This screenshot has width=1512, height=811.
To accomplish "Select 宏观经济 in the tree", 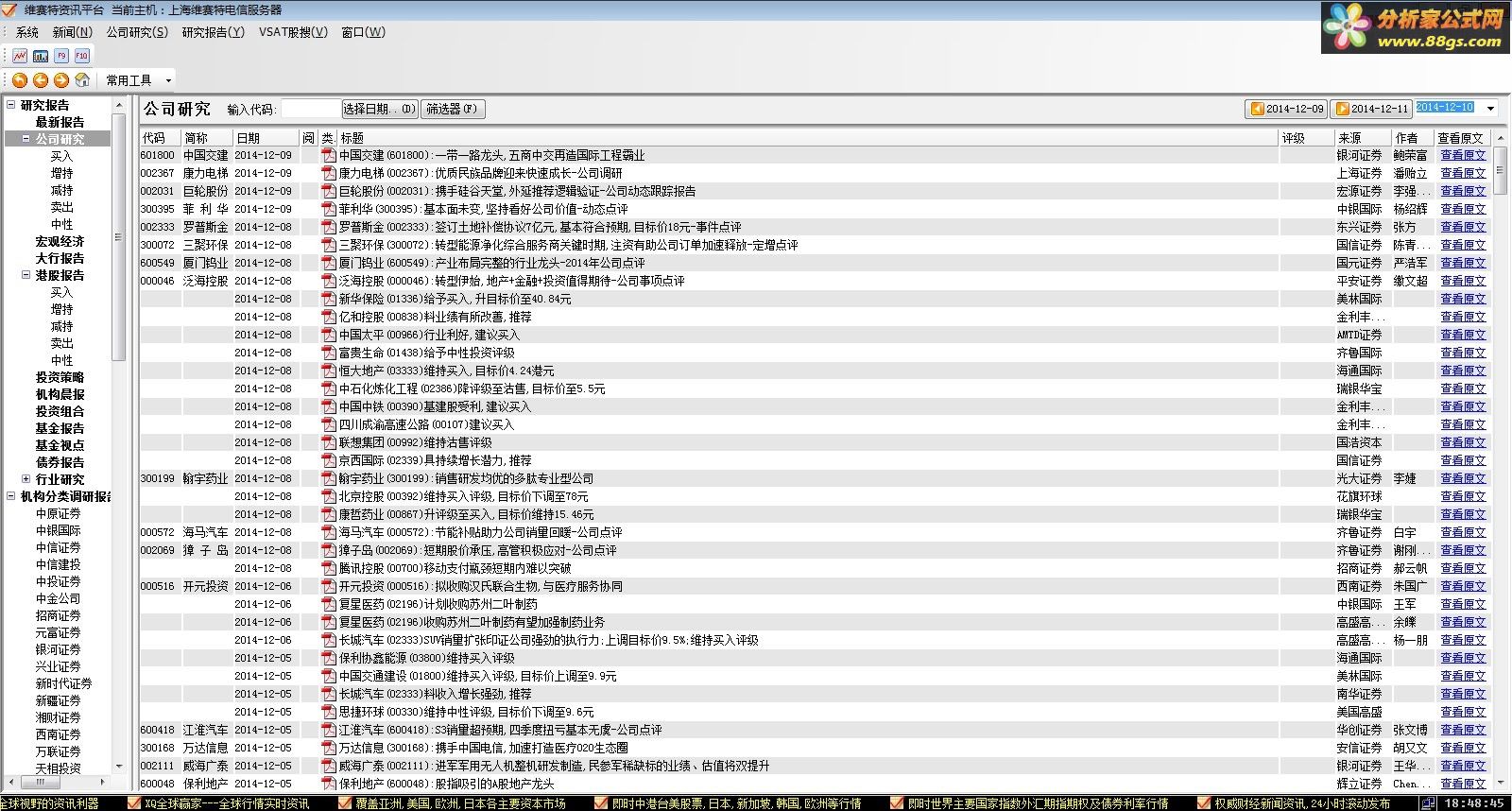I will click(x=60, y=241).
